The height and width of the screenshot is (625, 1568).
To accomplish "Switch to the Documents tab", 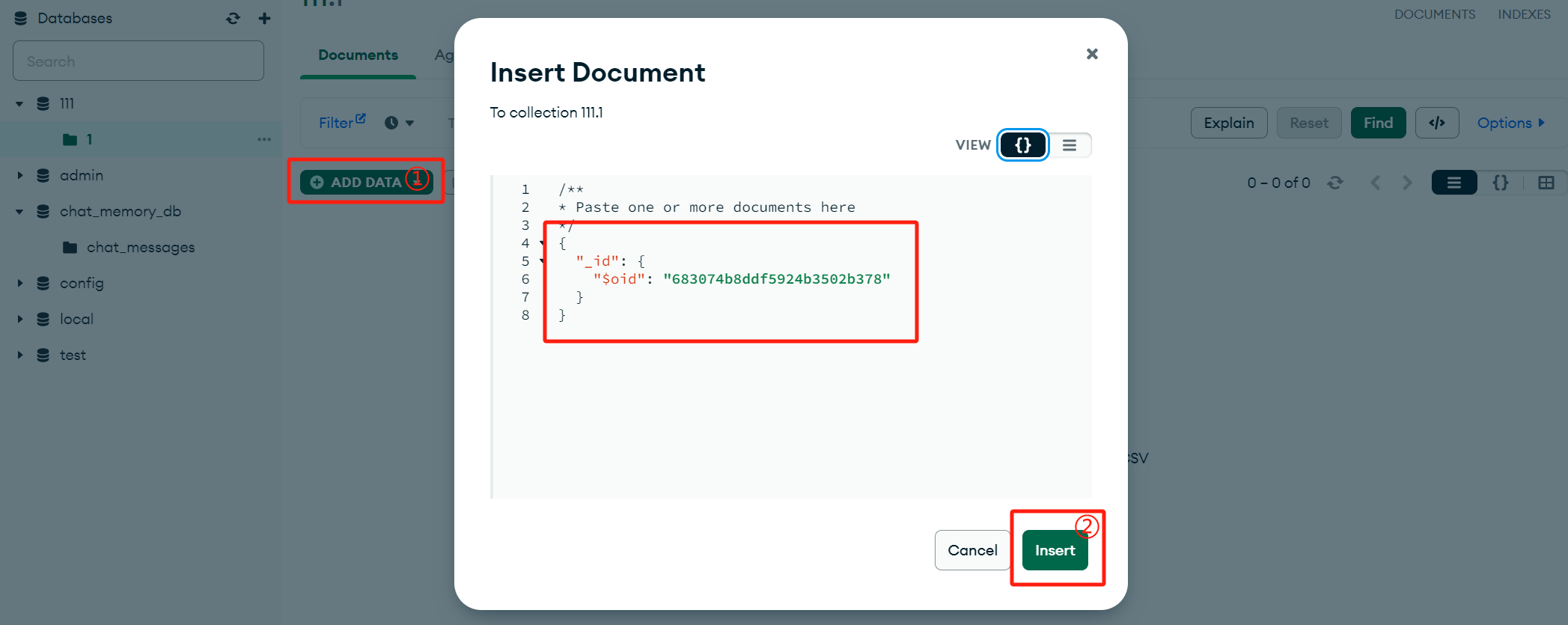I will [358, 55].
